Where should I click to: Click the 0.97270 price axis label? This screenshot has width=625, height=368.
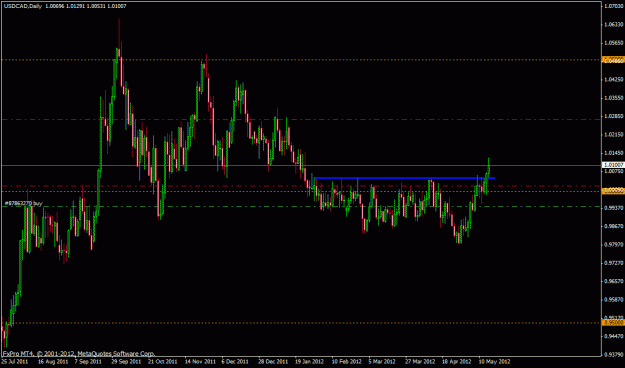[x=614, y=264]
